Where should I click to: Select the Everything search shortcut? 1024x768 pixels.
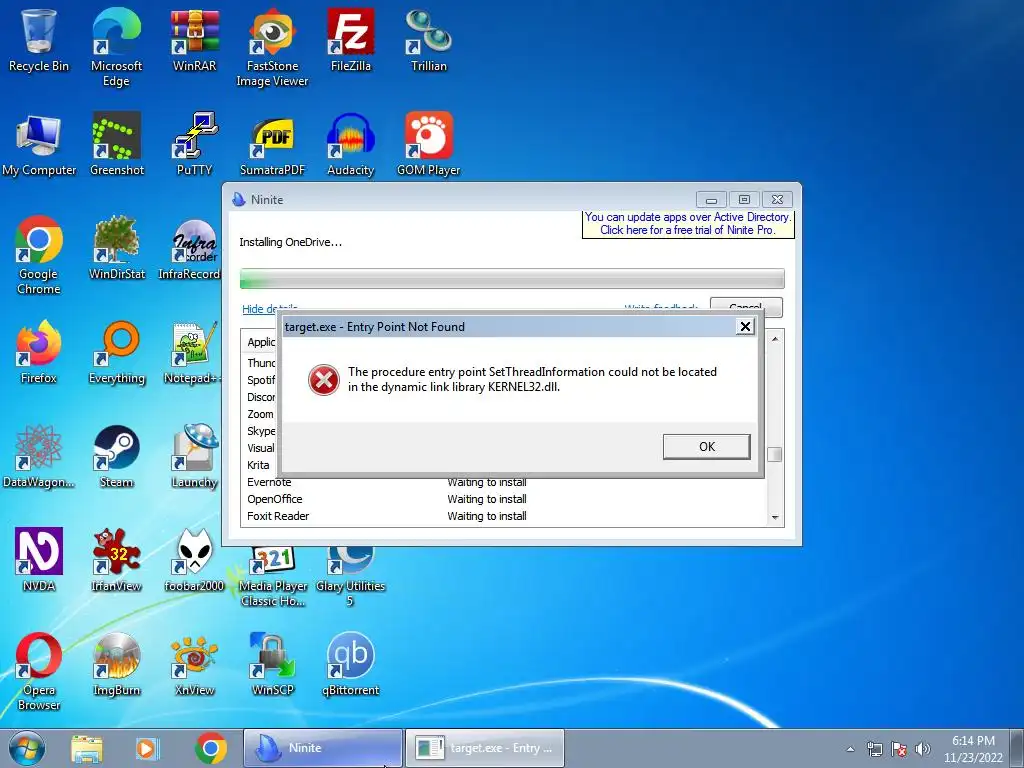point(116,351)
